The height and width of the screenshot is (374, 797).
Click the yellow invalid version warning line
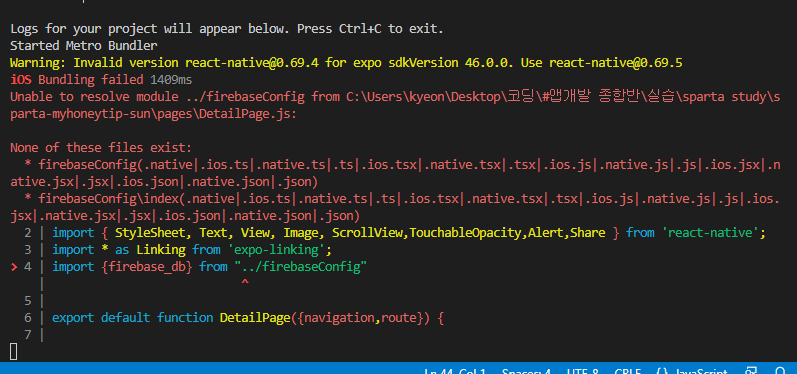coord(346,63)
